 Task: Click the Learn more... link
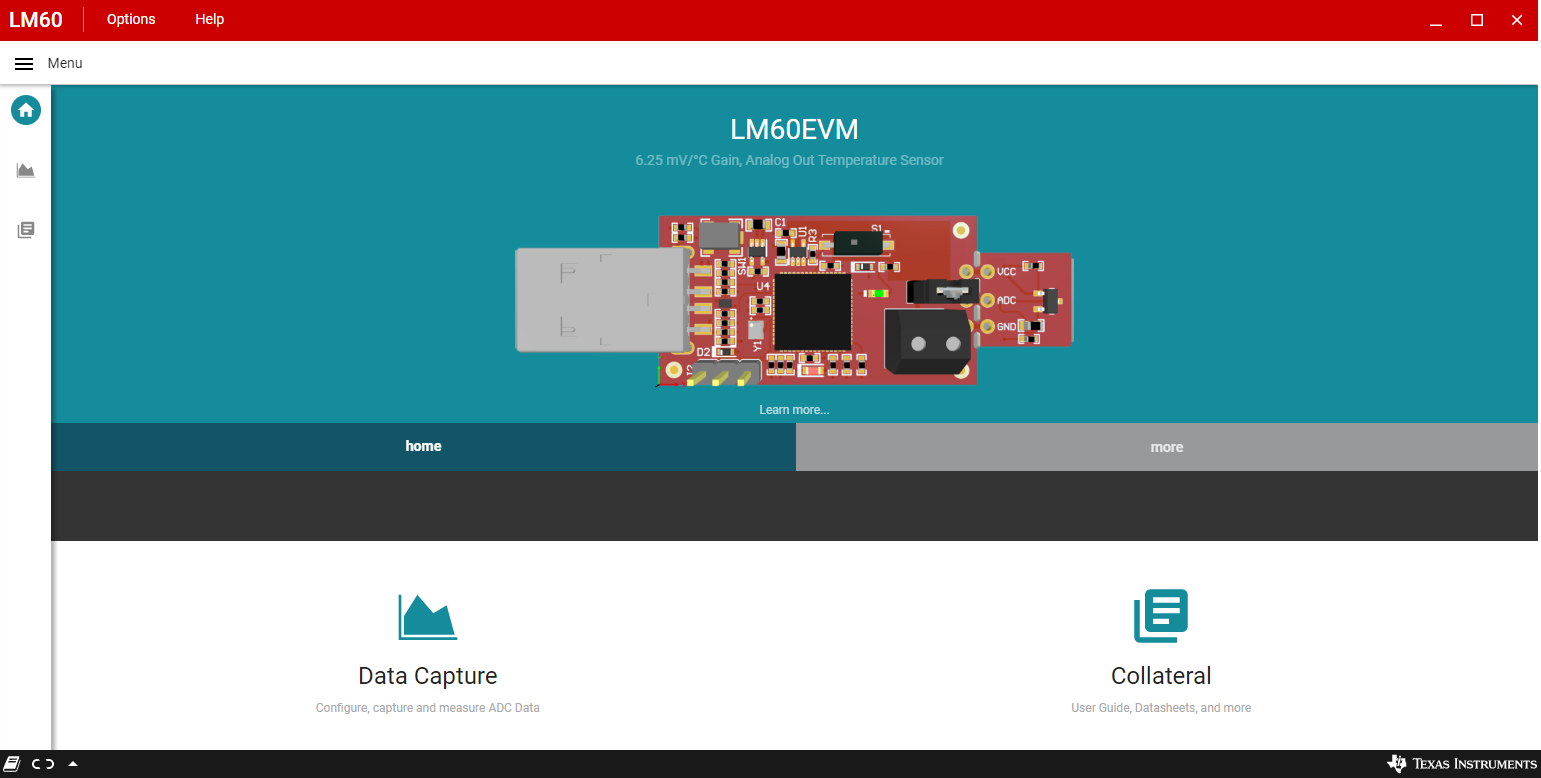coord(794,410)
